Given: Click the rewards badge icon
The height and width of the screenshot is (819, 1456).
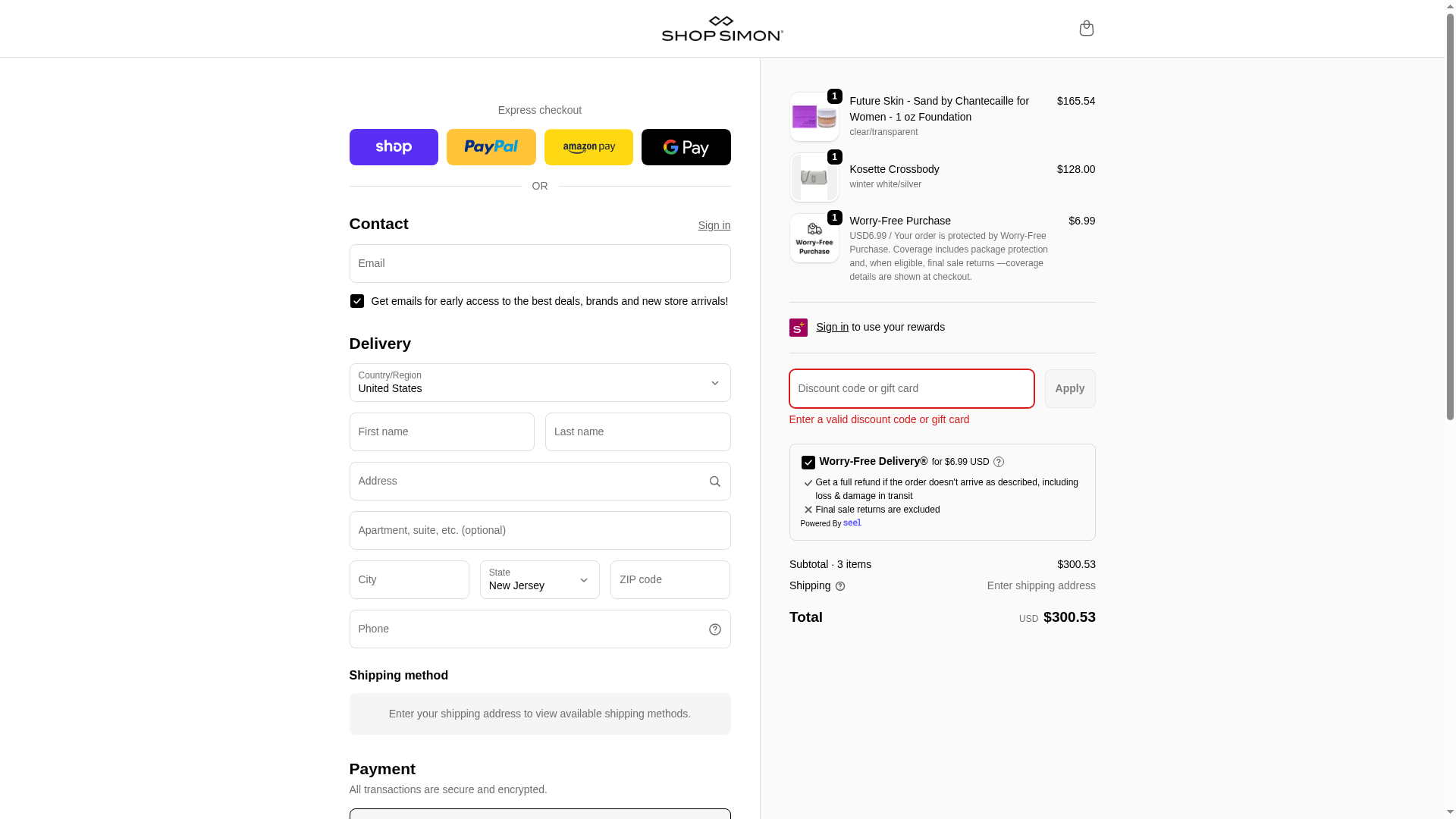Looking at the screenshot, I should tap(799, 328).
